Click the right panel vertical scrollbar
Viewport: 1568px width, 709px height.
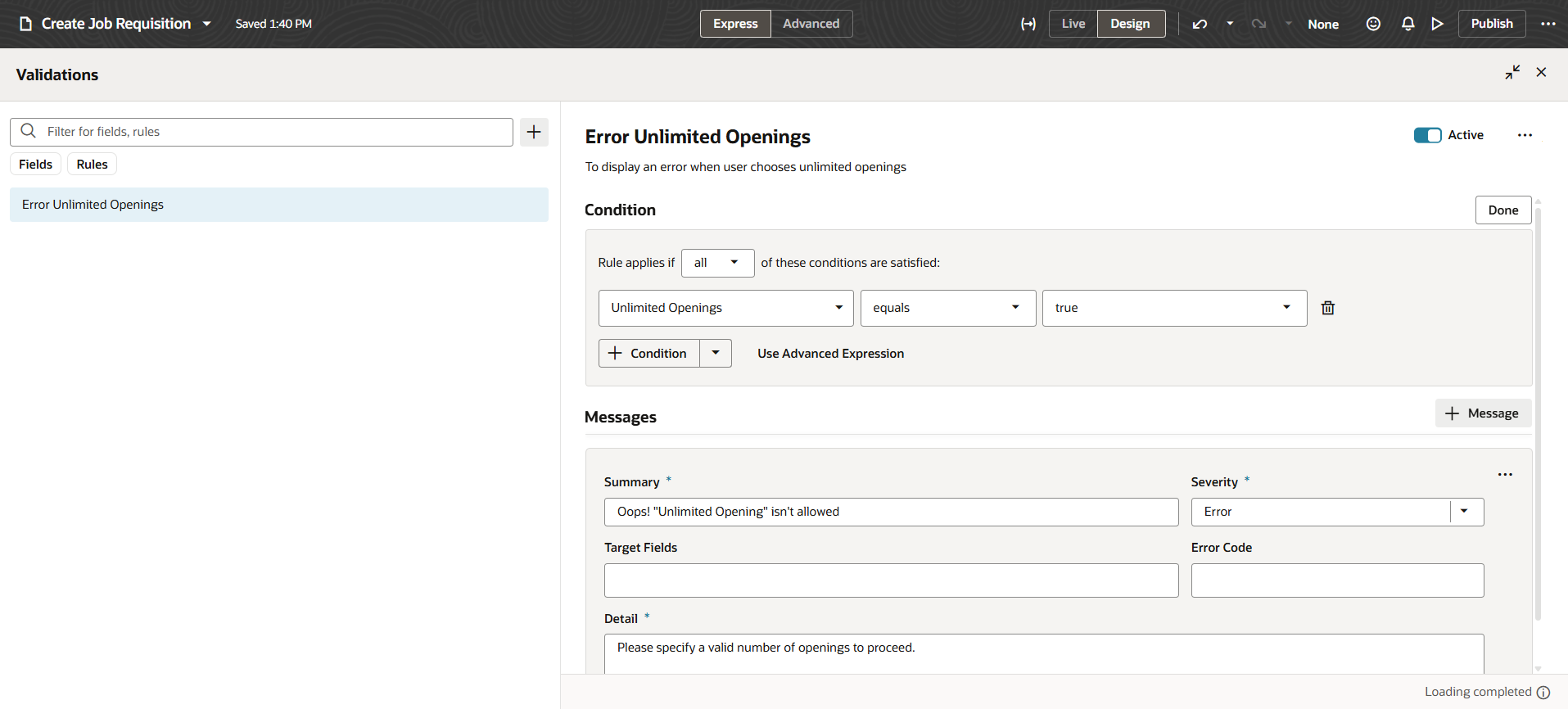coord(1538,413)
